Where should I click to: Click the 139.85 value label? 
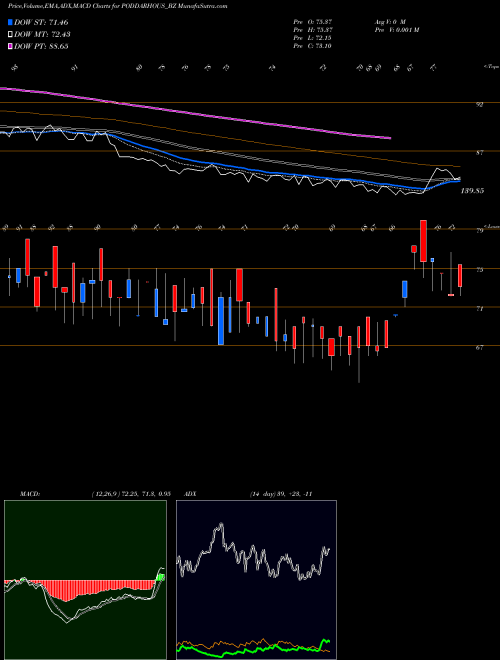click(x=472, y=191)
